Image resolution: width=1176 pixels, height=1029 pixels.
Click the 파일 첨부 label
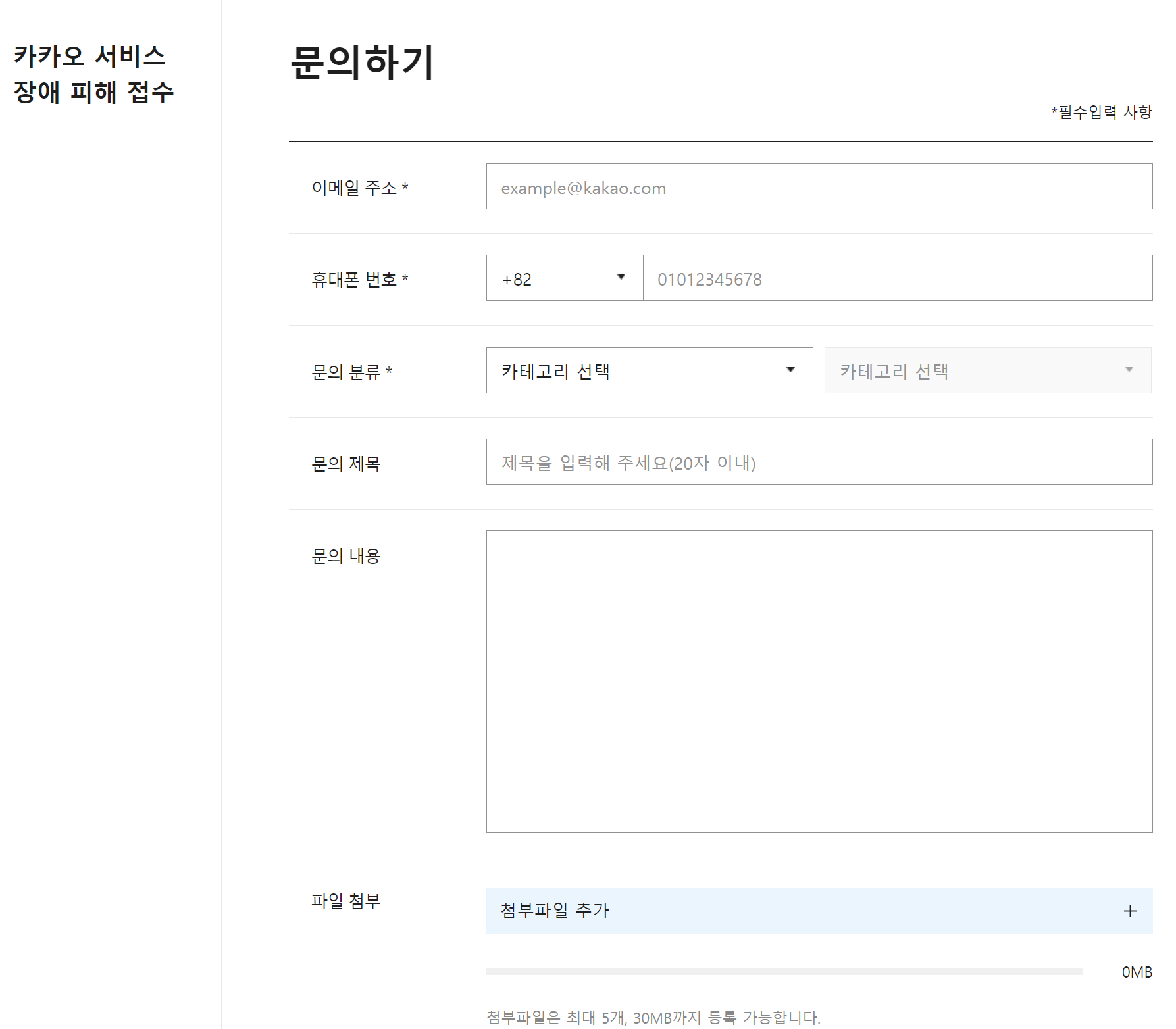[x=346, y=901]
